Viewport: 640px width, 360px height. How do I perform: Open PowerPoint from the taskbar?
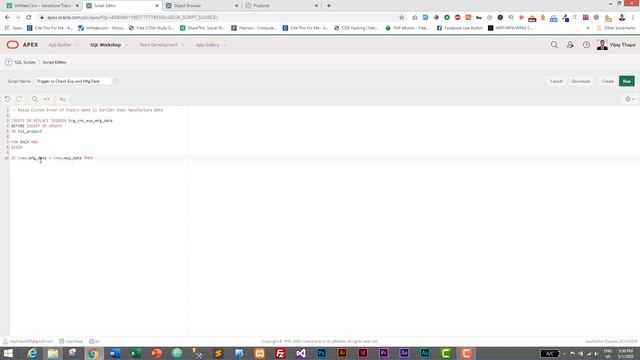tap(156, 353)
